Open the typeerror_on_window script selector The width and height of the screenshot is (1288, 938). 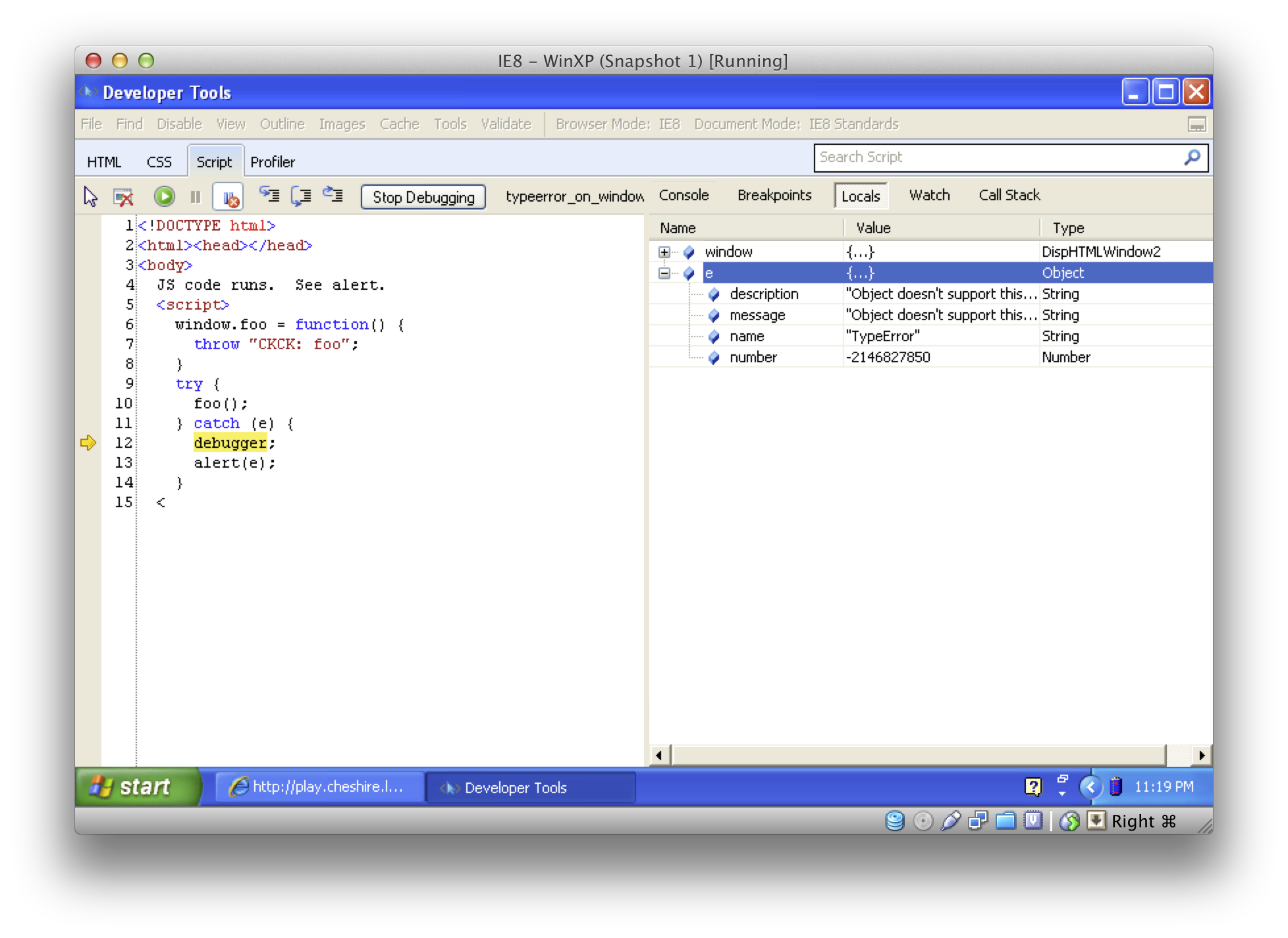(574, 196)
